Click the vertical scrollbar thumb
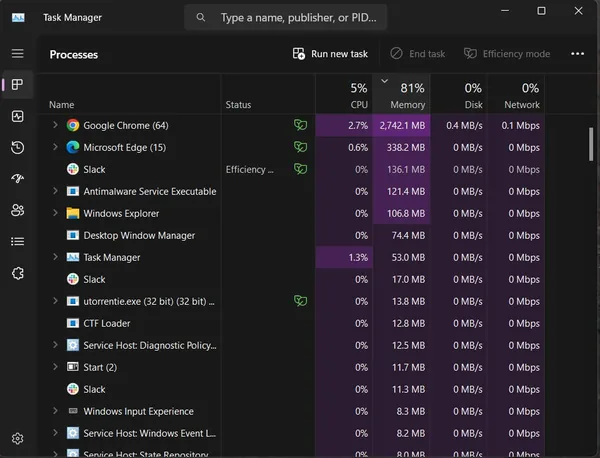Viewport: 600px width, 458px height. click(x=591, y=144)
